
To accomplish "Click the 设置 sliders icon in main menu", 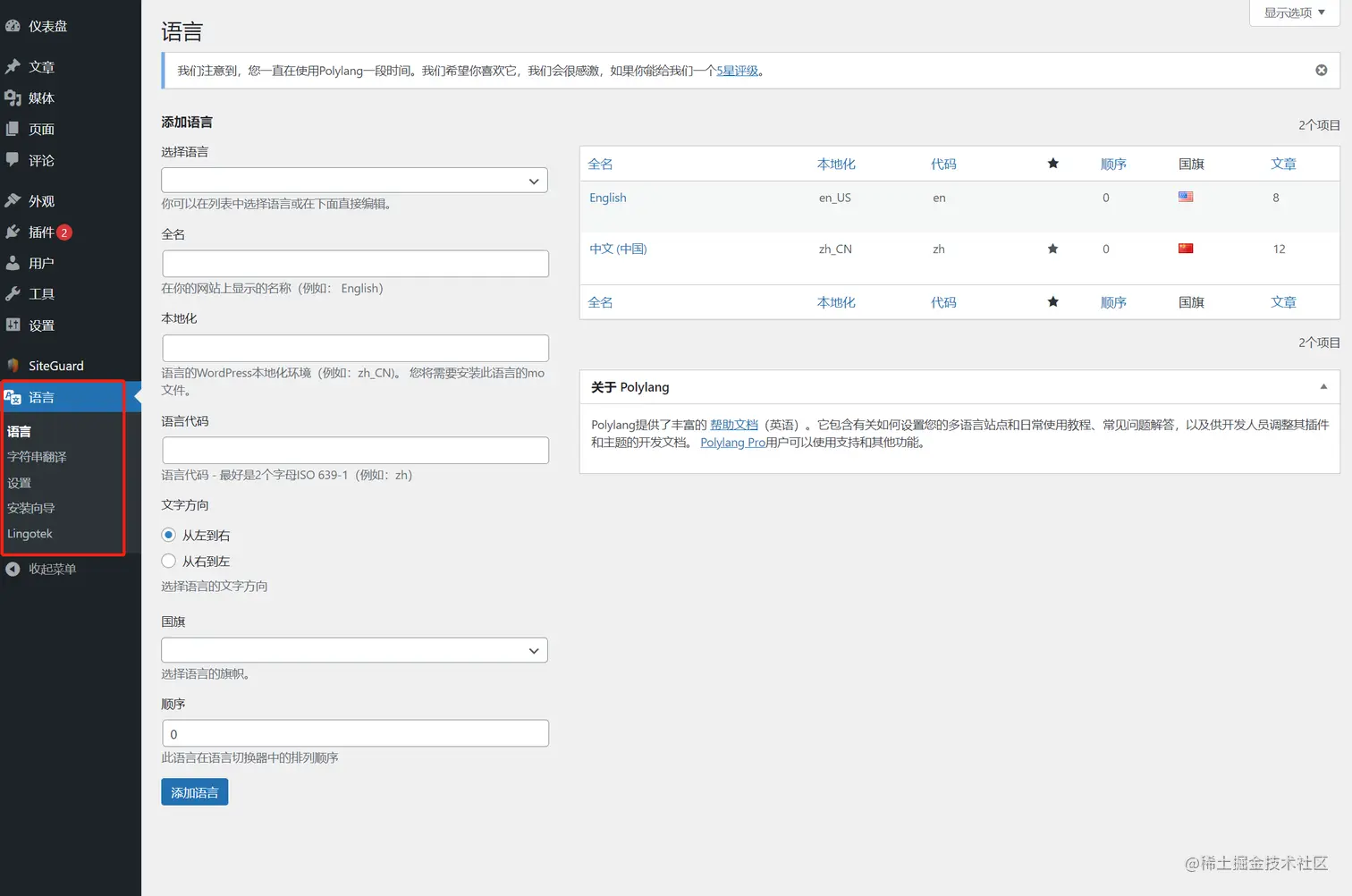I will pyautogui.click(x=13, y=325).
